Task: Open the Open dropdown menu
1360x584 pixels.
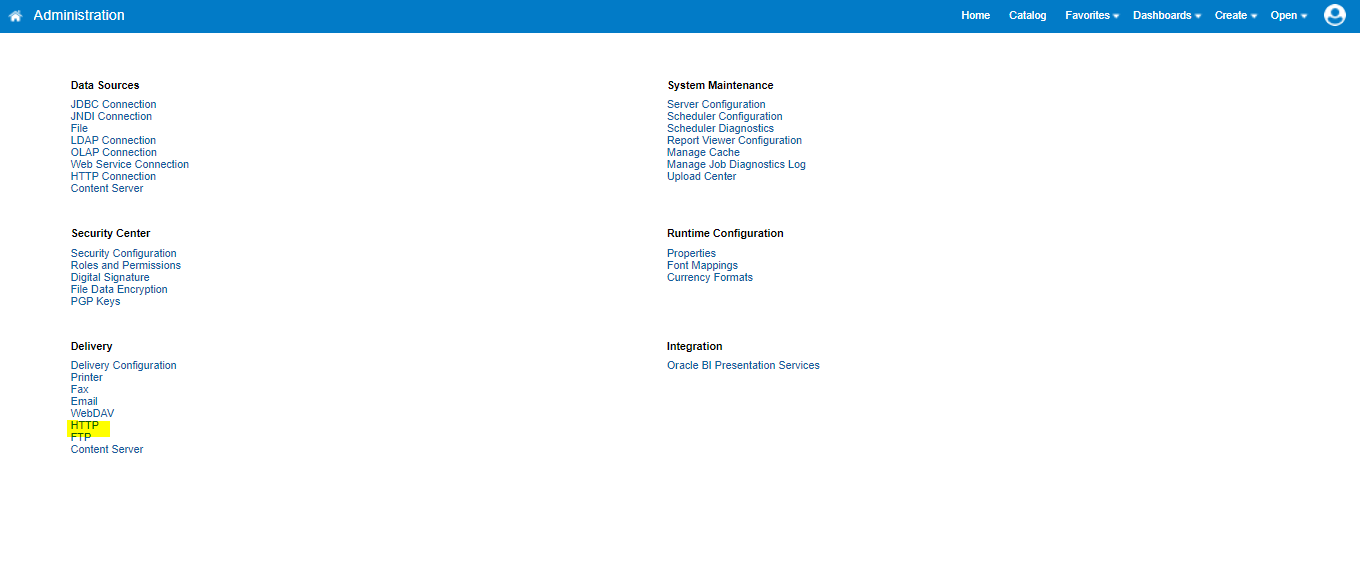Action: (1288, 15)
